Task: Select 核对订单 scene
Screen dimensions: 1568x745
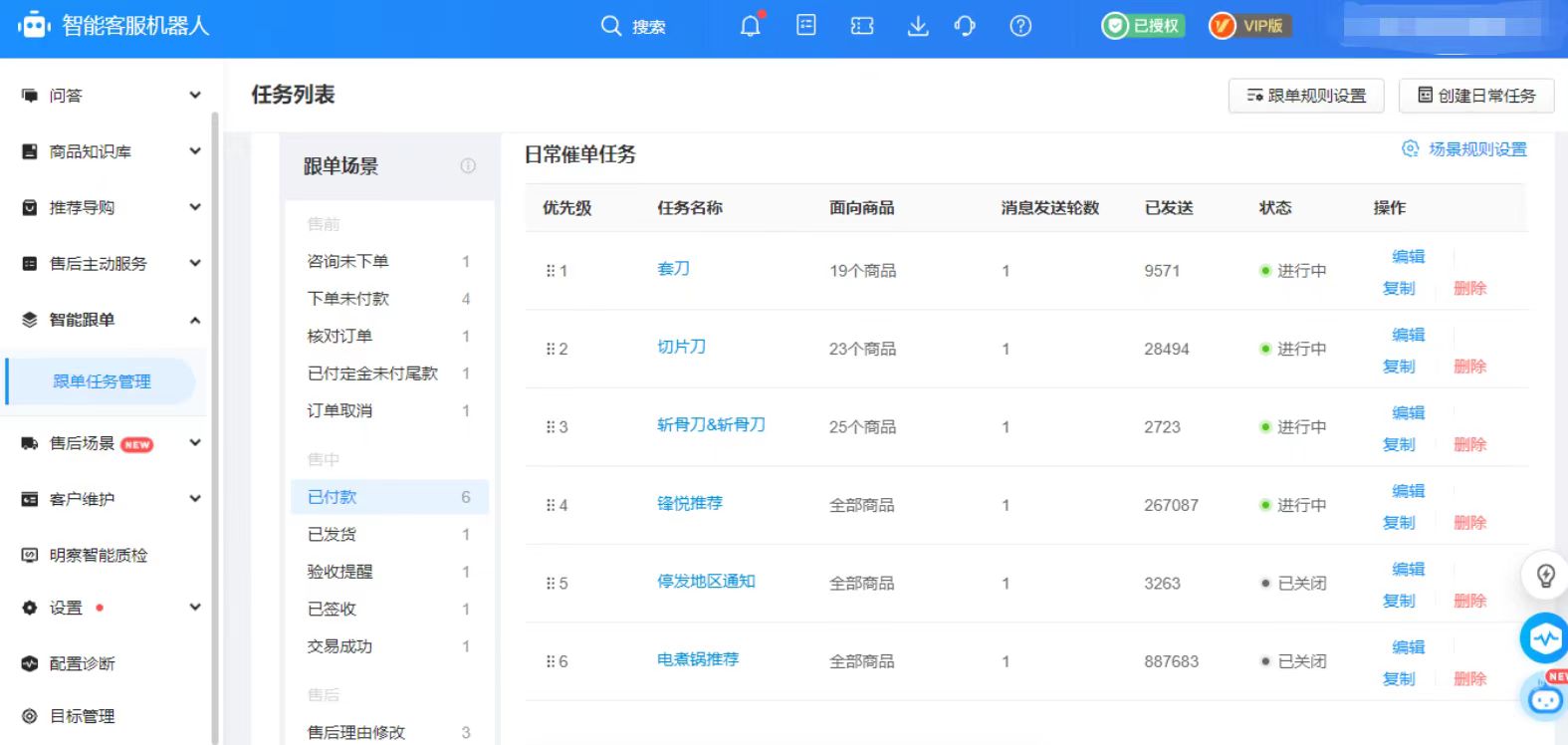Action: [x=389, y=336]
